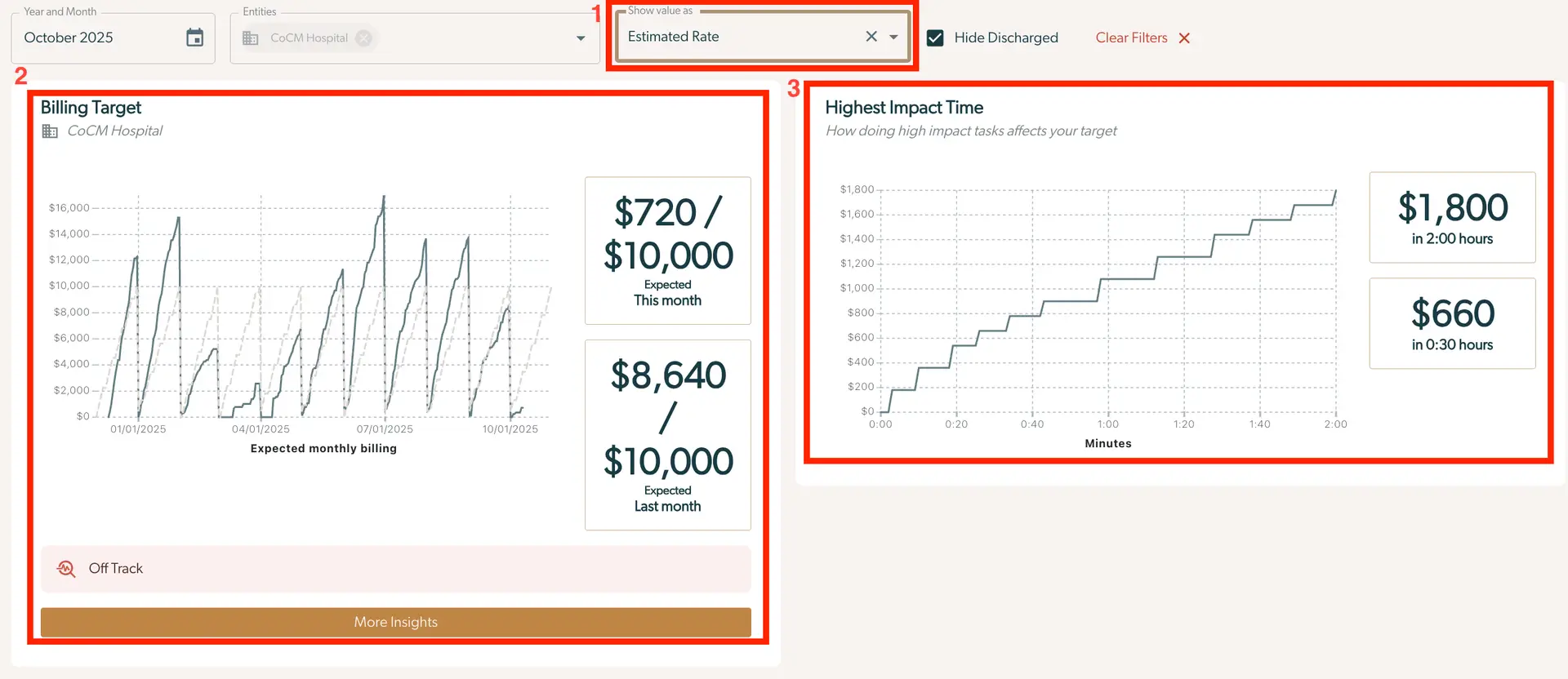Viewport: 1568px width, 679px height.
Task: Select the $720 / $10,000 This month card
Action: (x=668, y=251)
